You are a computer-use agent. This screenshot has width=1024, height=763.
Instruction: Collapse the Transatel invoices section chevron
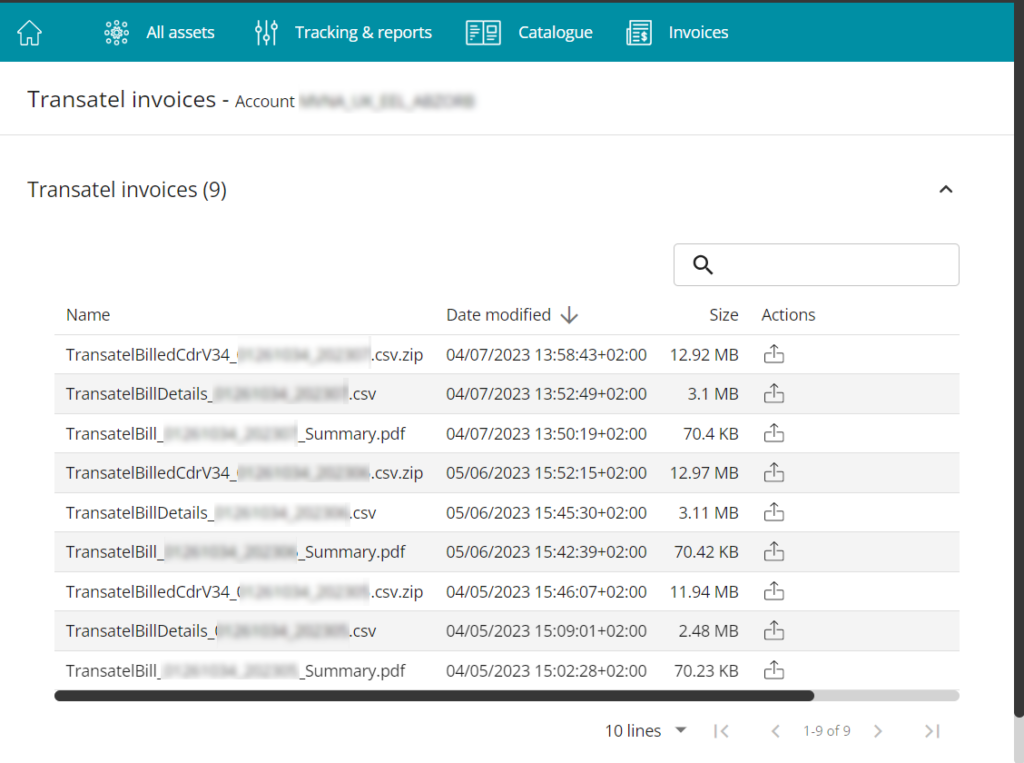(946, 188)
